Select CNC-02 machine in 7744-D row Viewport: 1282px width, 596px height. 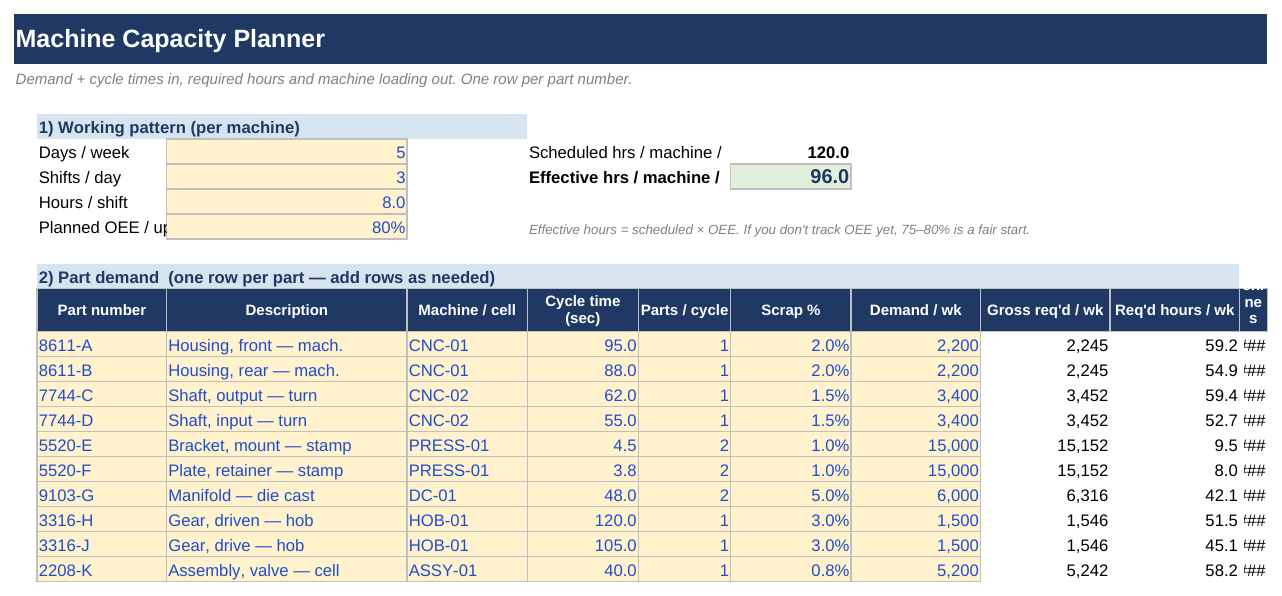pyautogui.click(x=467, y=420)
